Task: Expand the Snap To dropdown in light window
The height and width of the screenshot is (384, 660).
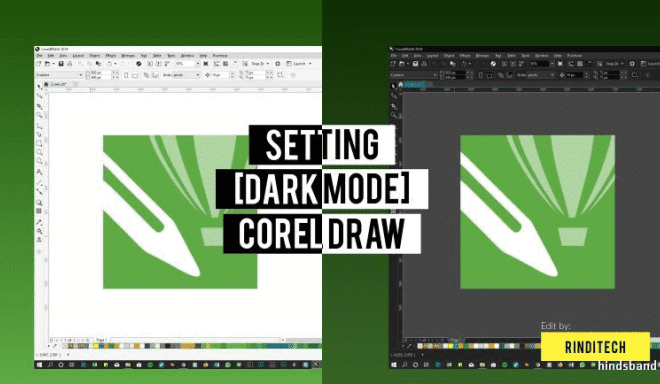Action: point(268,64)
